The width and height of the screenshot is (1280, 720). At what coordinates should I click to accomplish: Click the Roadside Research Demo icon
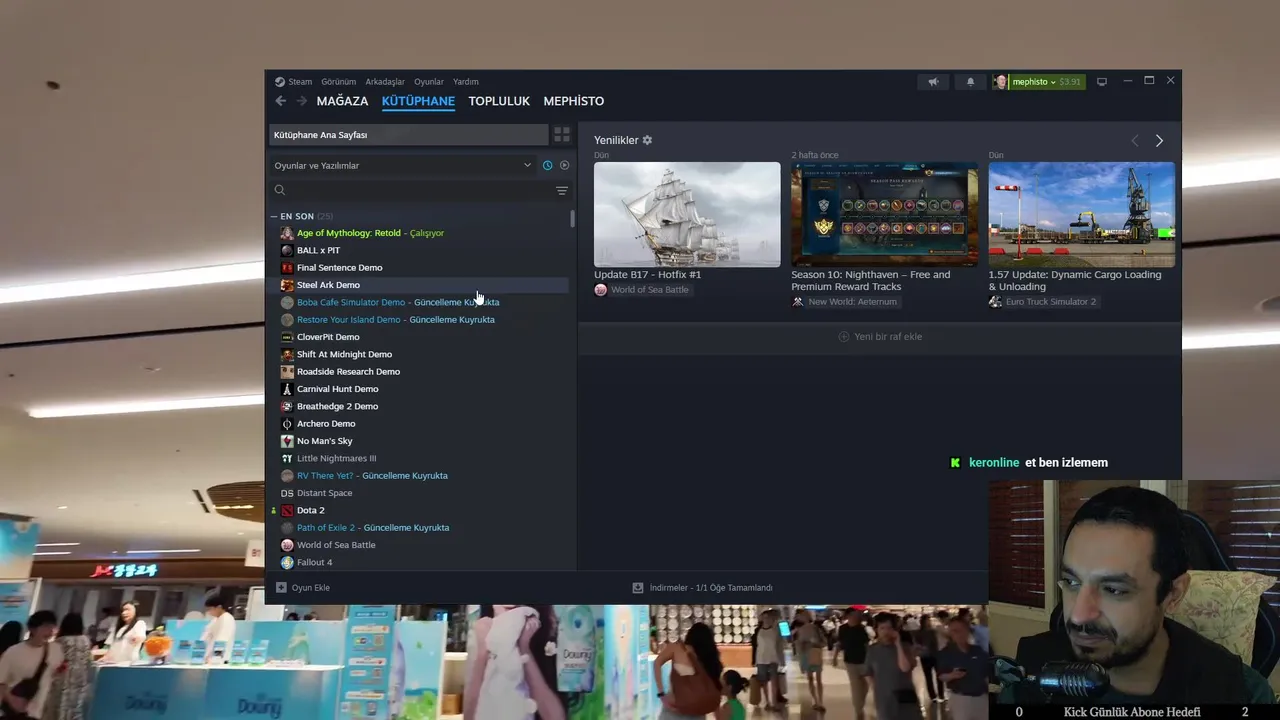[287, 372]
